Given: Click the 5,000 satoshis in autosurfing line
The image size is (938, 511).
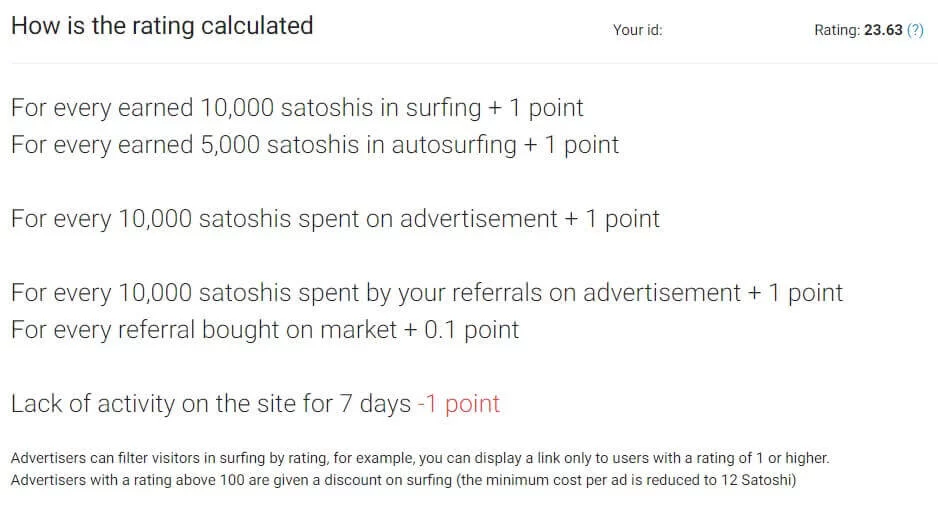Looking at the screenshot, I should [x=315, y=145].
